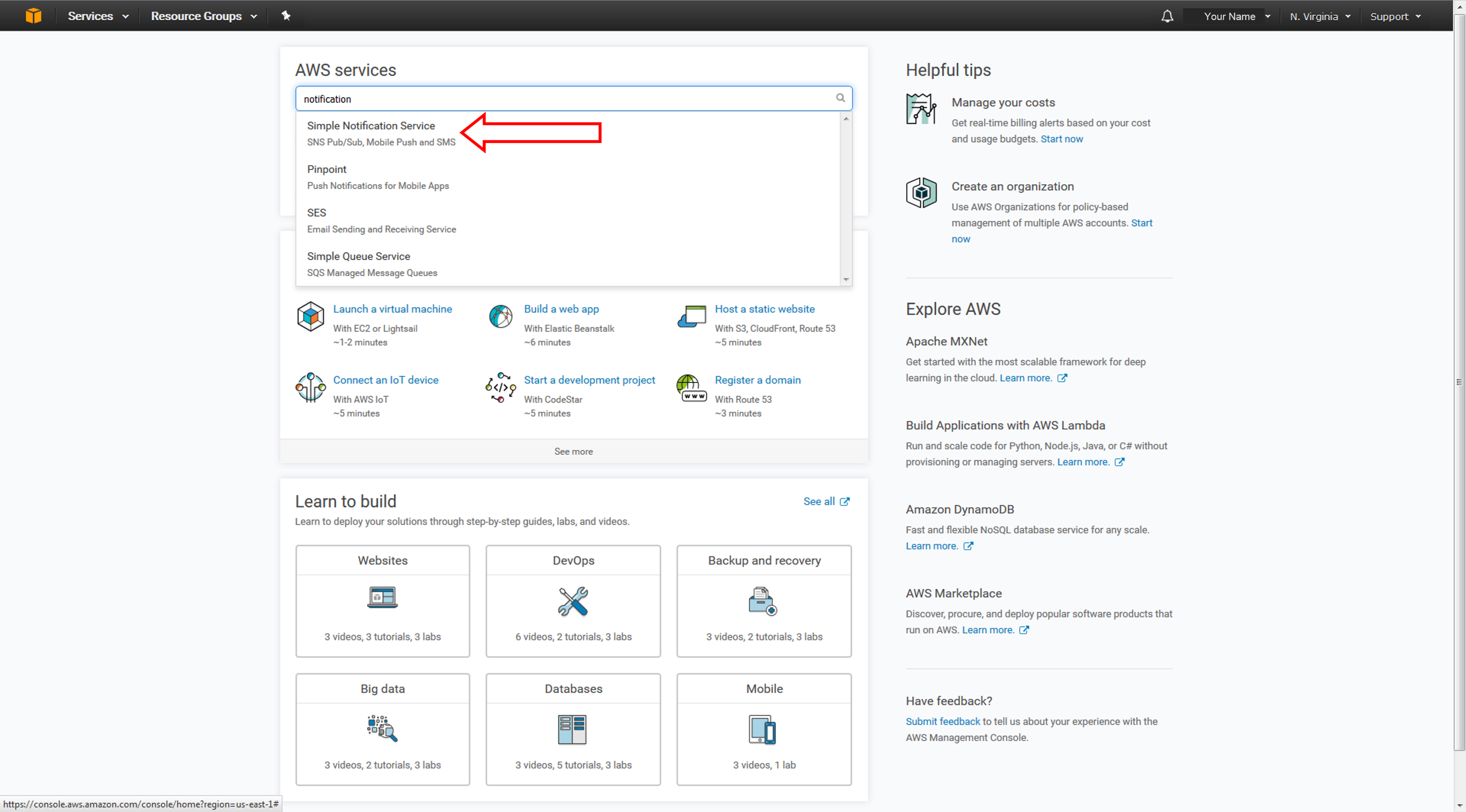Click external link icon beside See all
The image size is (1466, 812).
[x=844, y=501]
